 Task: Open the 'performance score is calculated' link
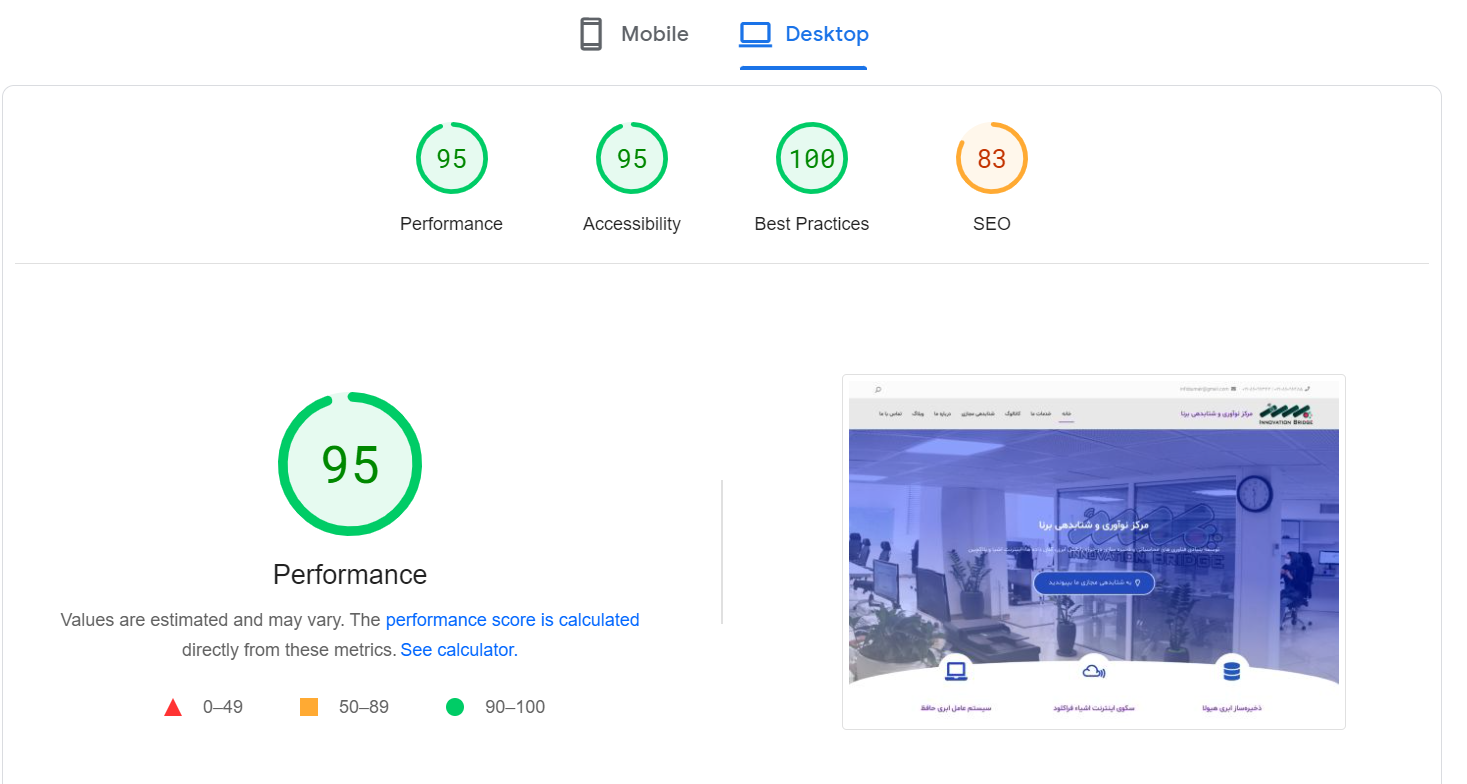(512, 620)
